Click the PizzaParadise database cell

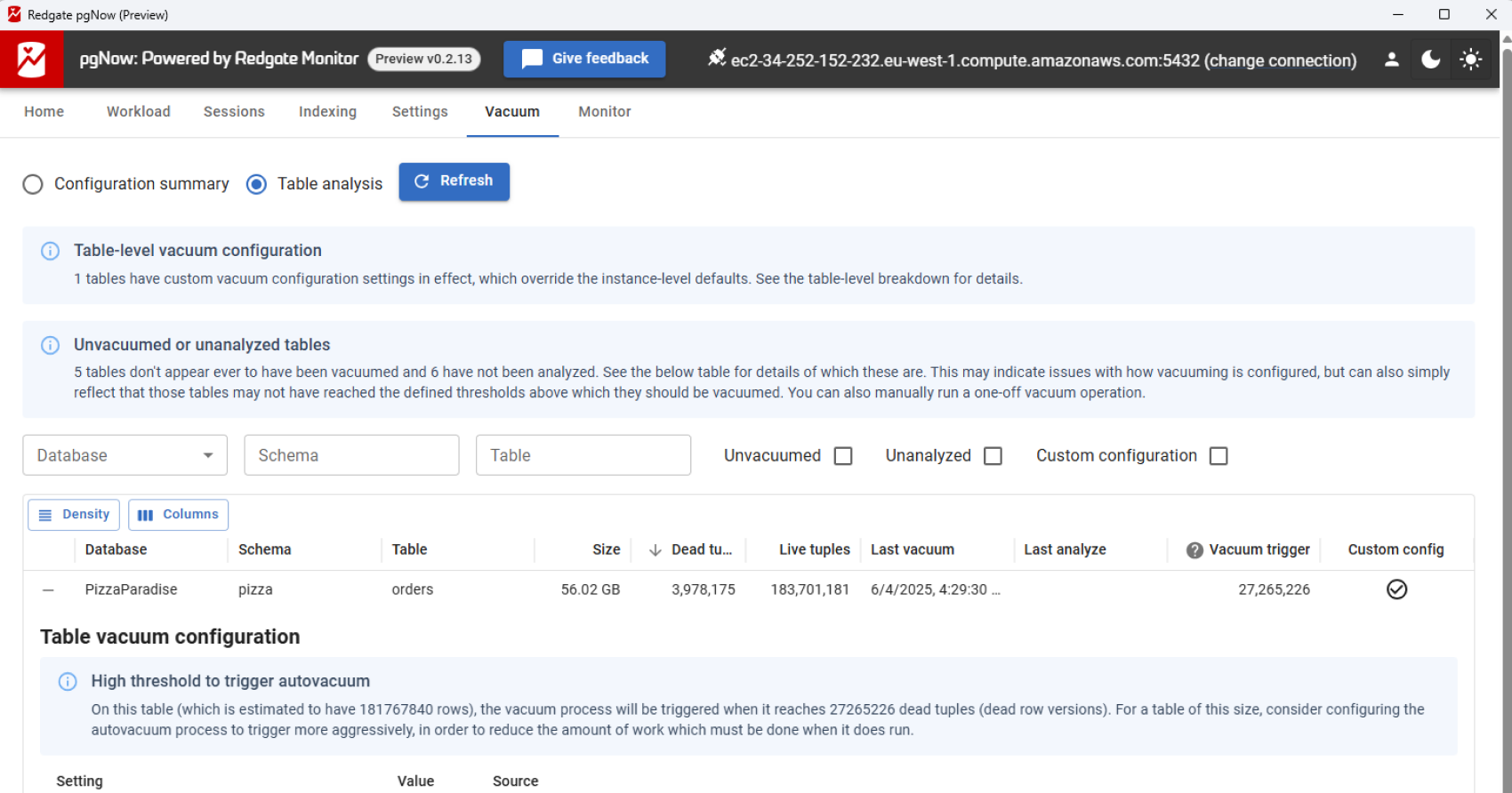tap(131, 590)
